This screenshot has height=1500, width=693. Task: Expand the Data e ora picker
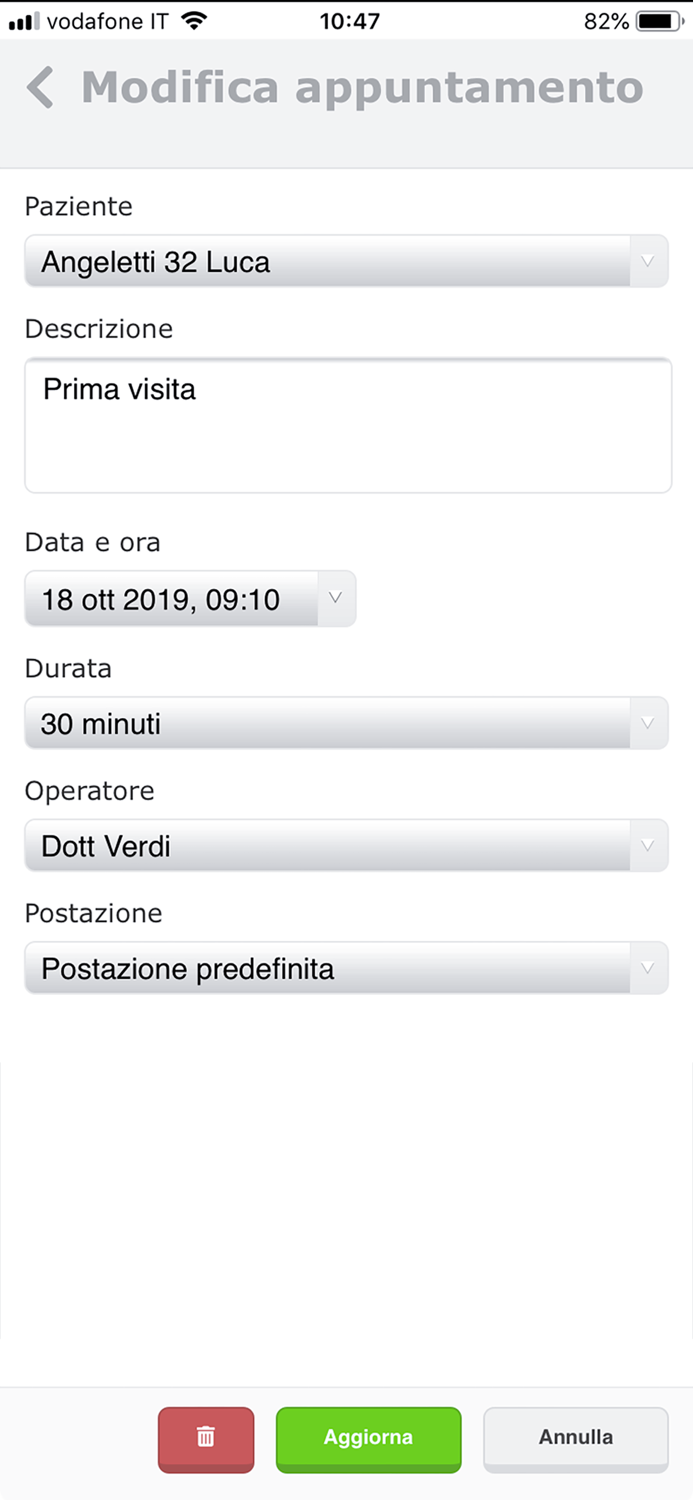335,598
